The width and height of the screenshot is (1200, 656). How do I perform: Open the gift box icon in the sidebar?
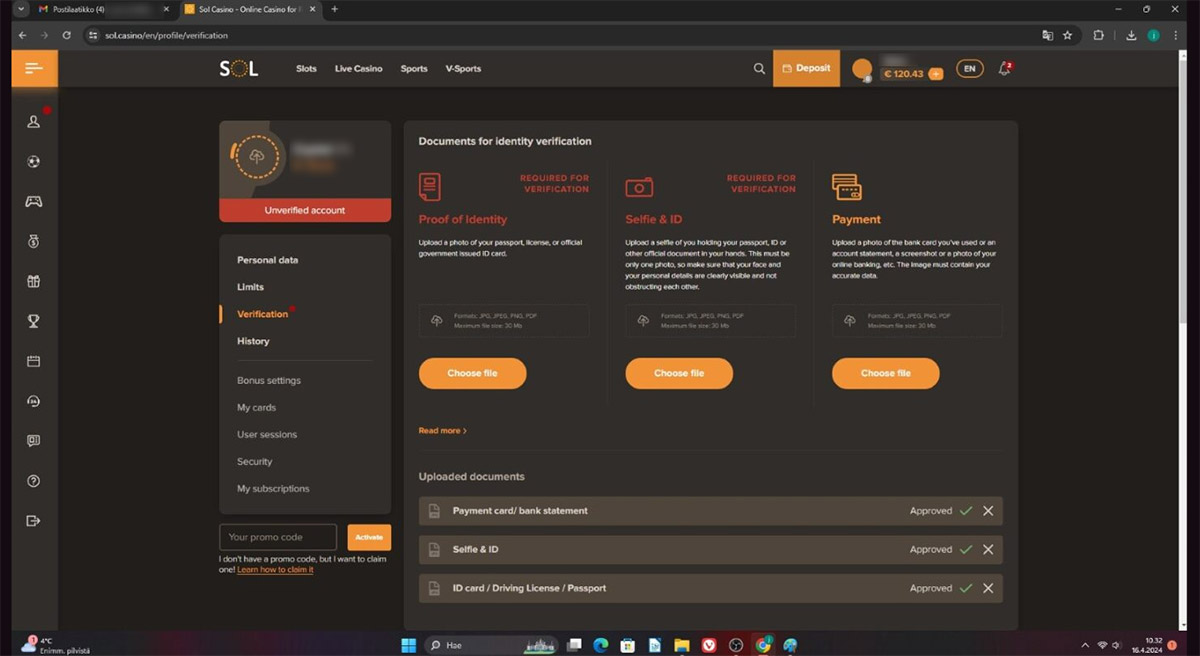coord(33,281)
